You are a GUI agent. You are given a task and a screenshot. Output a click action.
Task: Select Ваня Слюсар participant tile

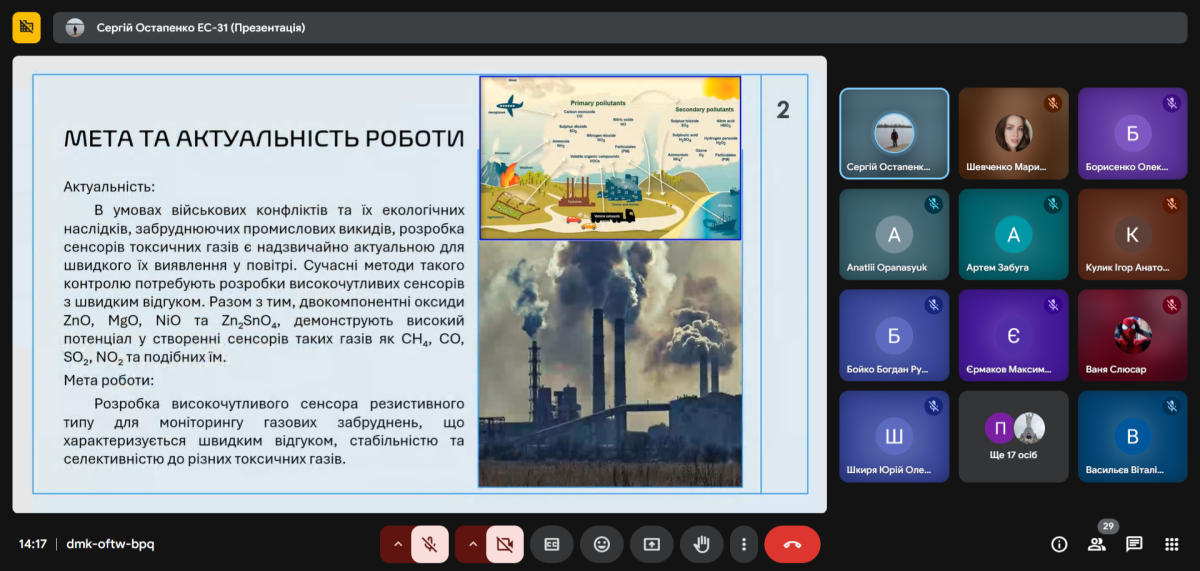click(1133, 335)
